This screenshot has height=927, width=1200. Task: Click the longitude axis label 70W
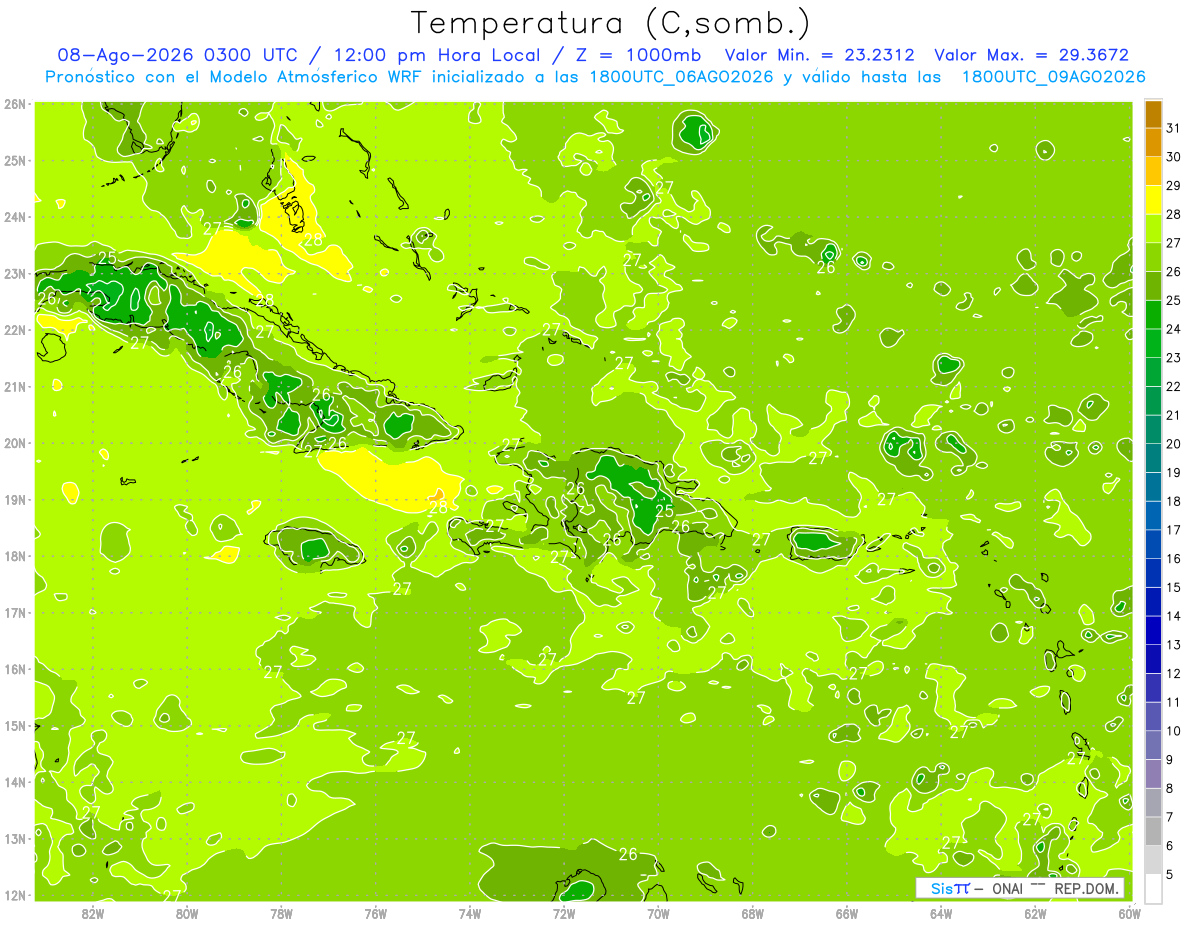tap(658, 912)
